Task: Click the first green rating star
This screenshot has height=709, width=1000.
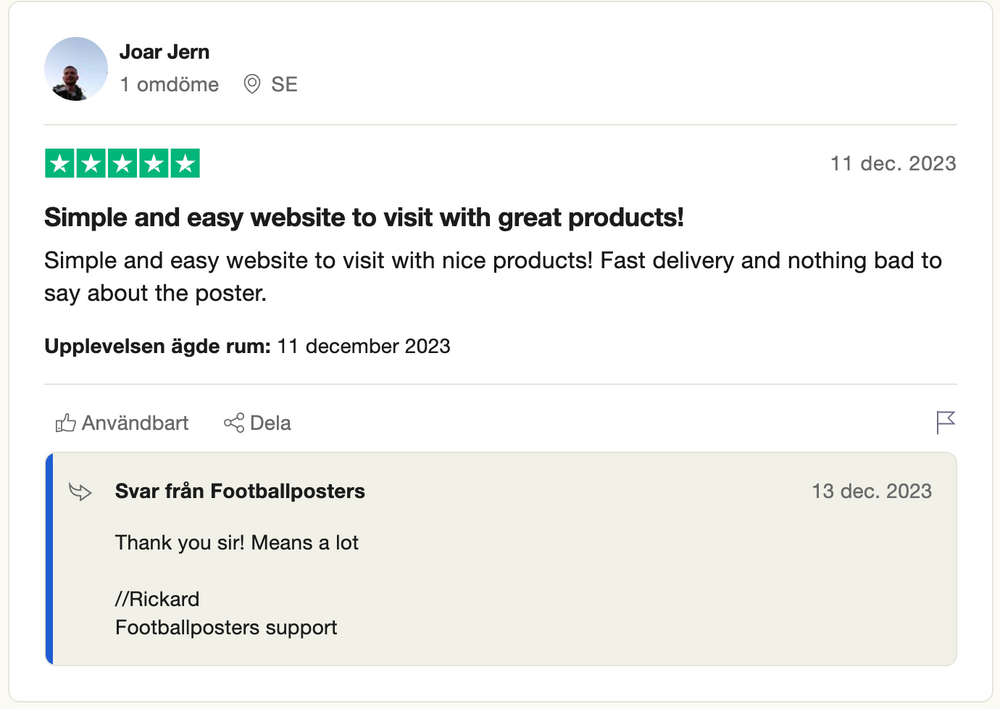Action: (60, 164)
